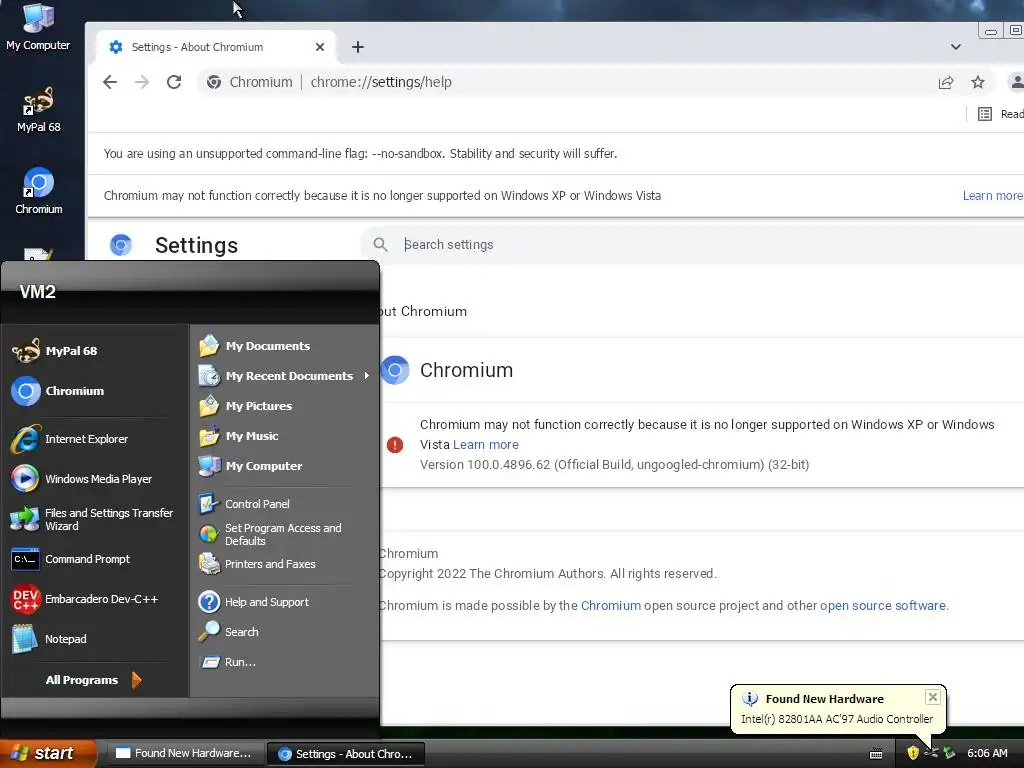
Task: Open the Run... dialog entry
Action: 285,662
